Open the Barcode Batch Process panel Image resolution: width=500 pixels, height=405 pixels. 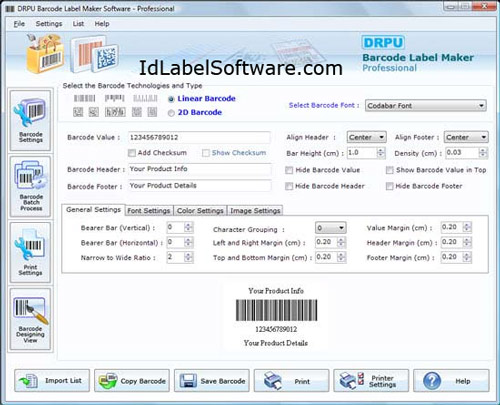30,186
